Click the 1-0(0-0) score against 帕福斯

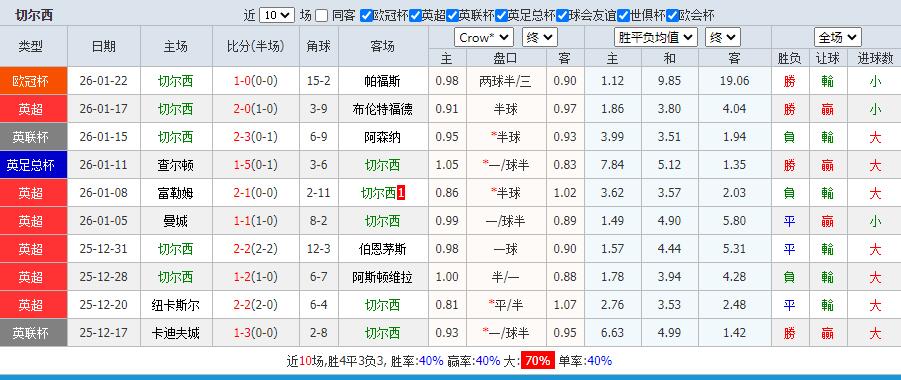(x=256, y=81)
